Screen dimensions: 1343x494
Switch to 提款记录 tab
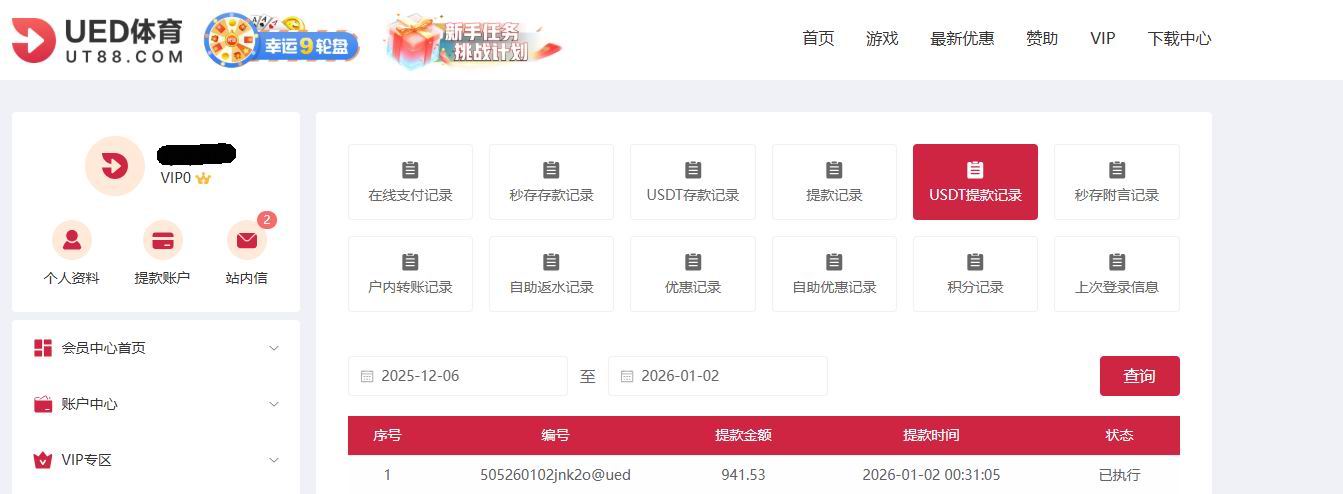[834, 182]
